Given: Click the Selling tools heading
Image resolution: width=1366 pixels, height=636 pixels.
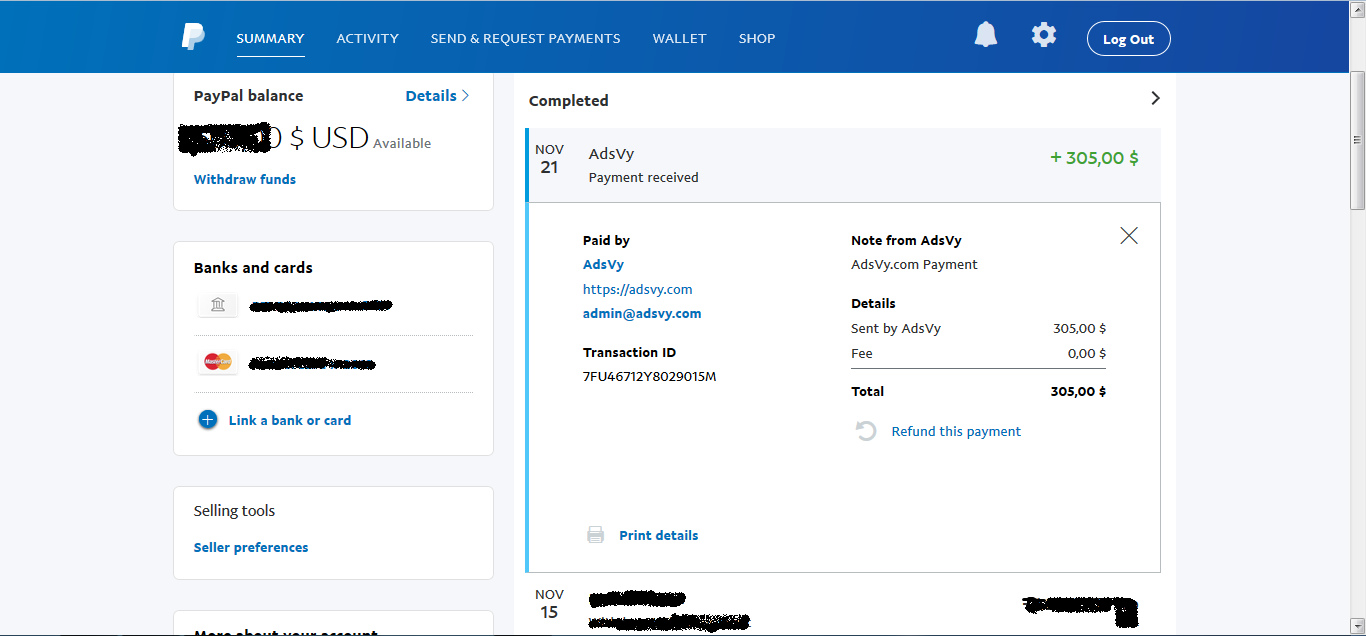Looking at the screenshot, I should (234, 510).
